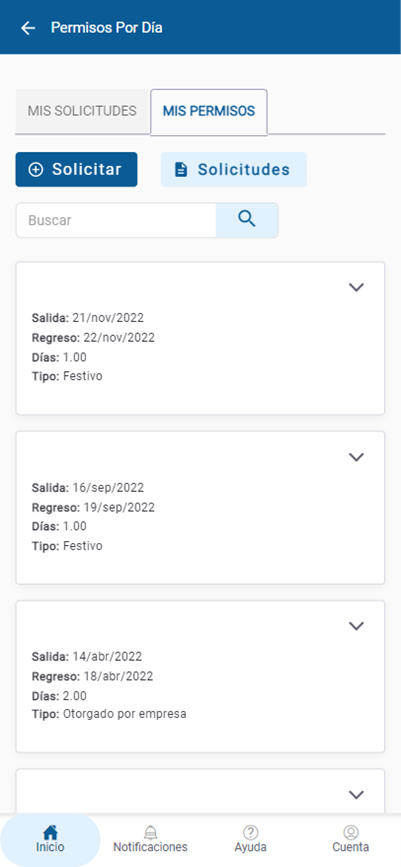Open Ayuda question mark icon
The image size is (401, 867).
tap(251, 832)
